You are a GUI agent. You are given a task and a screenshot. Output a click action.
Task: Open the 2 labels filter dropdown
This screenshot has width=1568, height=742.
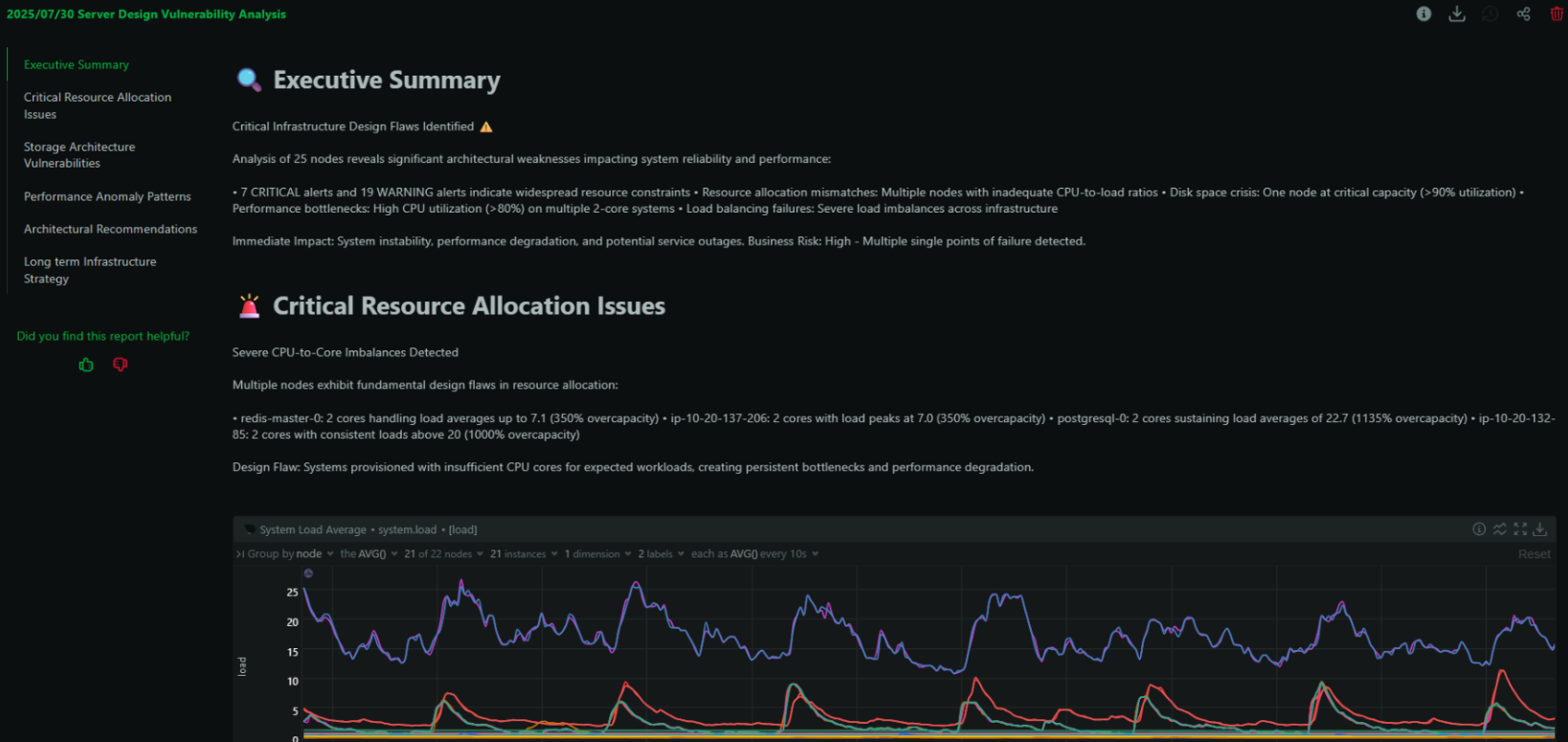[x=661, y=554]
